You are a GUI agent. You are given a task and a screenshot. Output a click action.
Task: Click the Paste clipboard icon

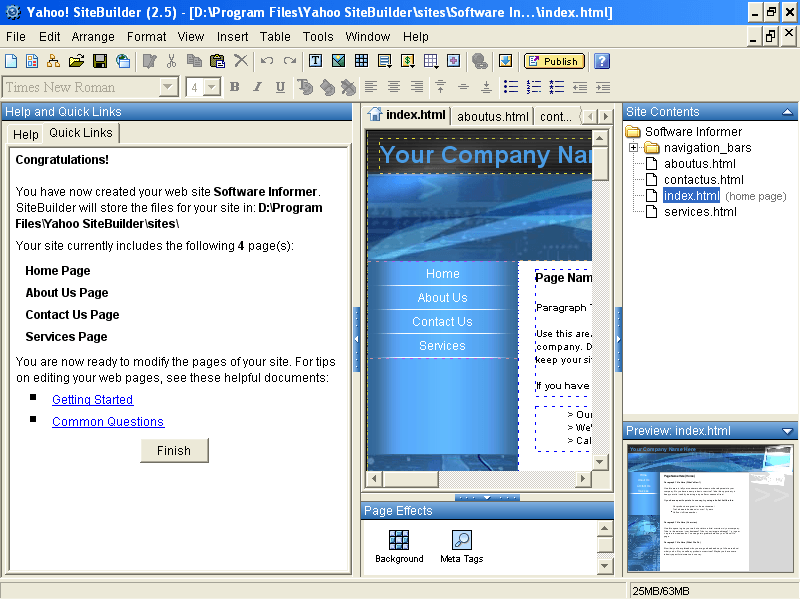coord(217,61)
